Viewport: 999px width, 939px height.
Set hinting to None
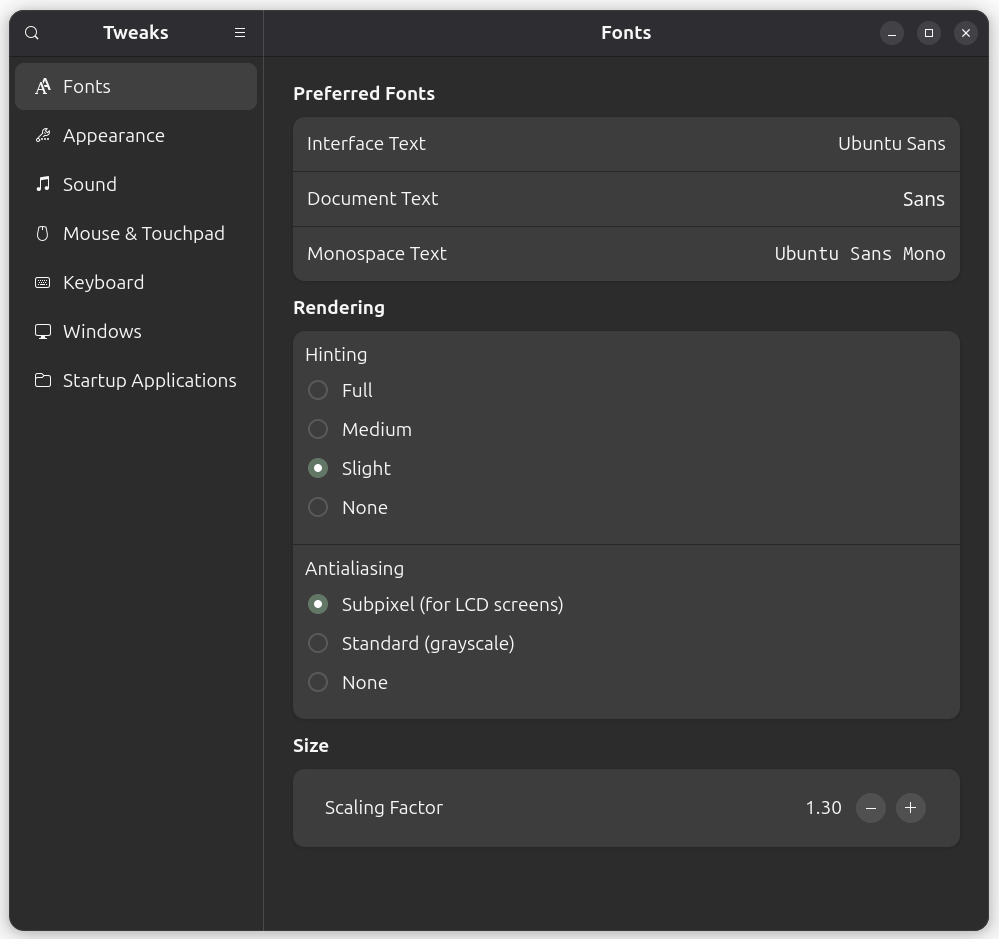(x=318, y=508)
